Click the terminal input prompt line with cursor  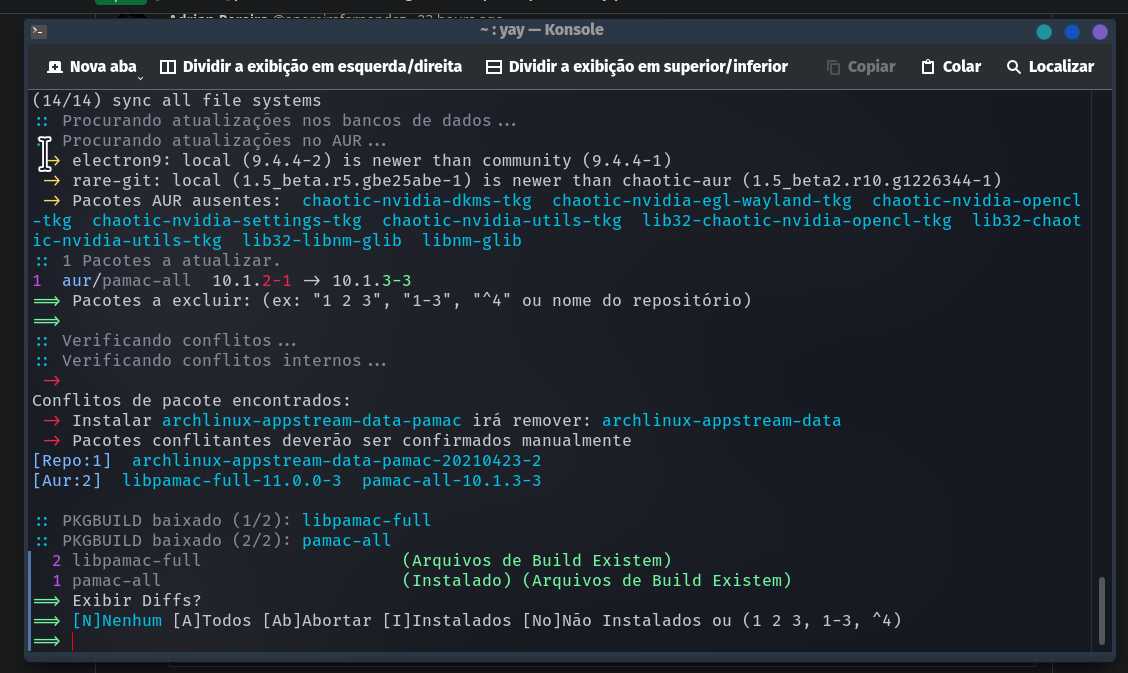[561, 641]
